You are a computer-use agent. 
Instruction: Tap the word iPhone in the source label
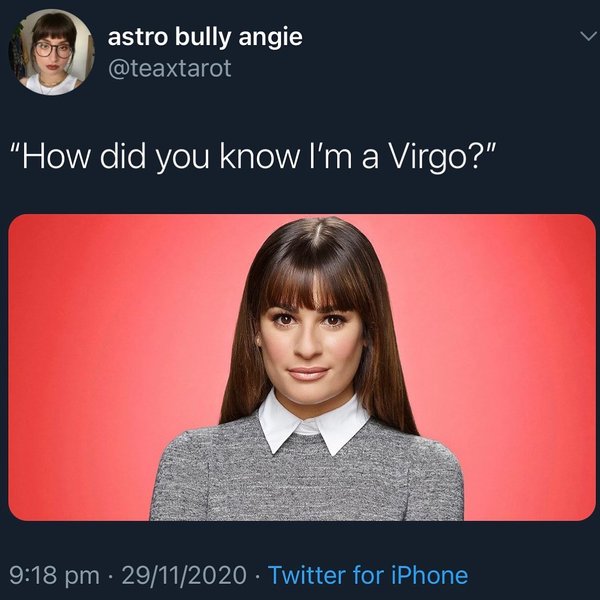[x=429, y=575]
